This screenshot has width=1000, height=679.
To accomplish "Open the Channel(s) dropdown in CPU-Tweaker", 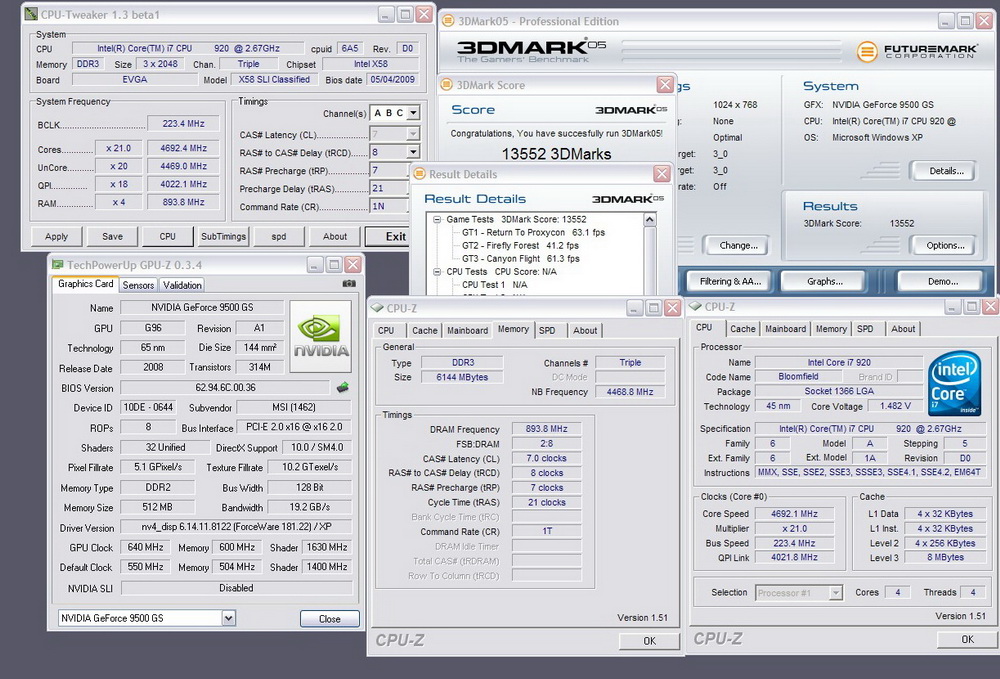I will 413,113.
